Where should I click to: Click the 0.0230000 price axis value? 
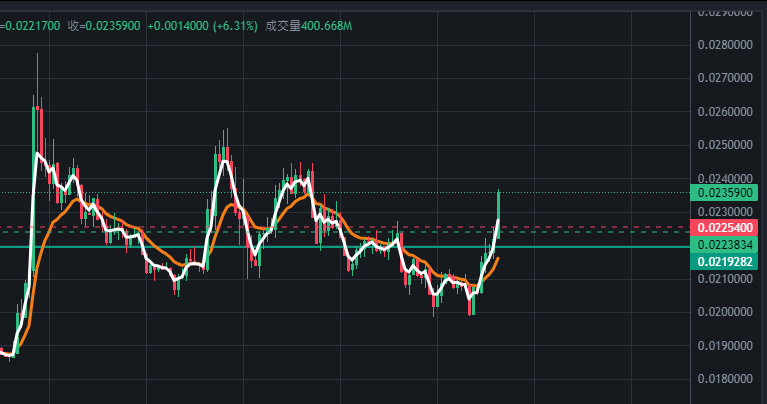pyautogui.click(x=725, y=212)
